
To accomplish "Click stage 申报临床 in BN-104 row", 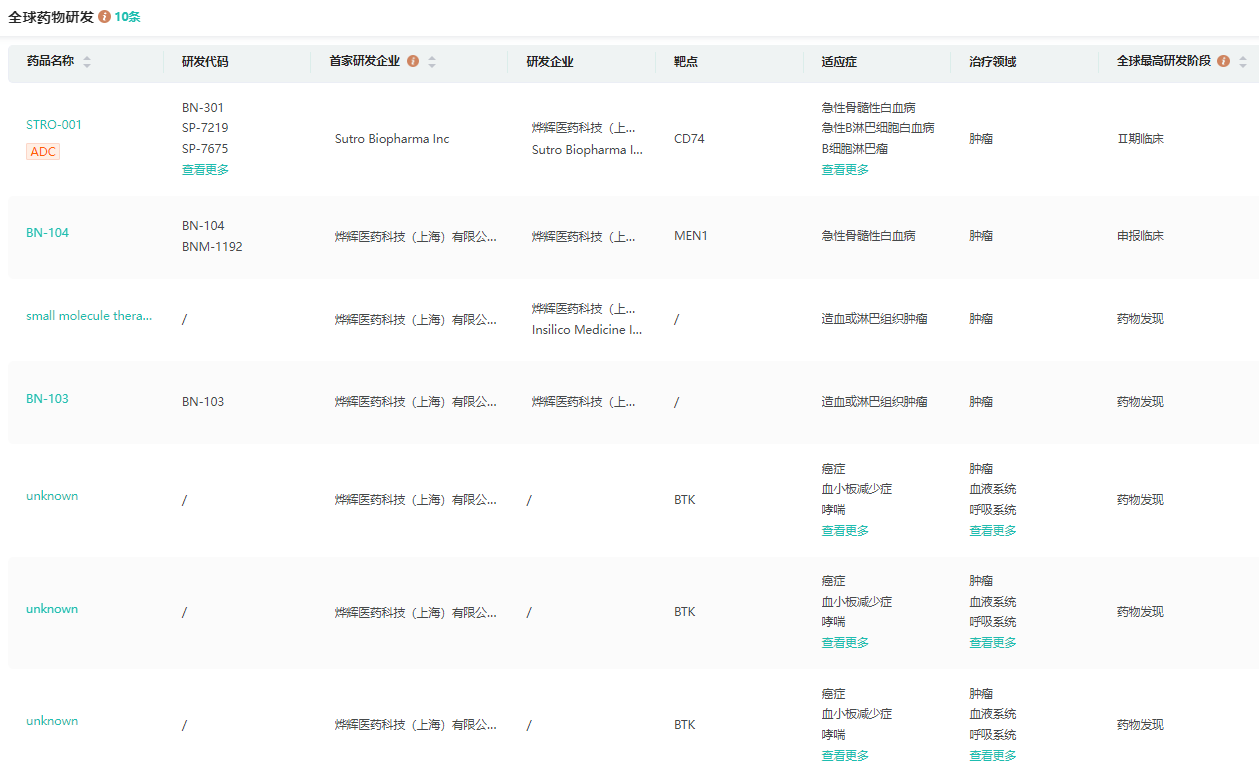I will 1140,237.
